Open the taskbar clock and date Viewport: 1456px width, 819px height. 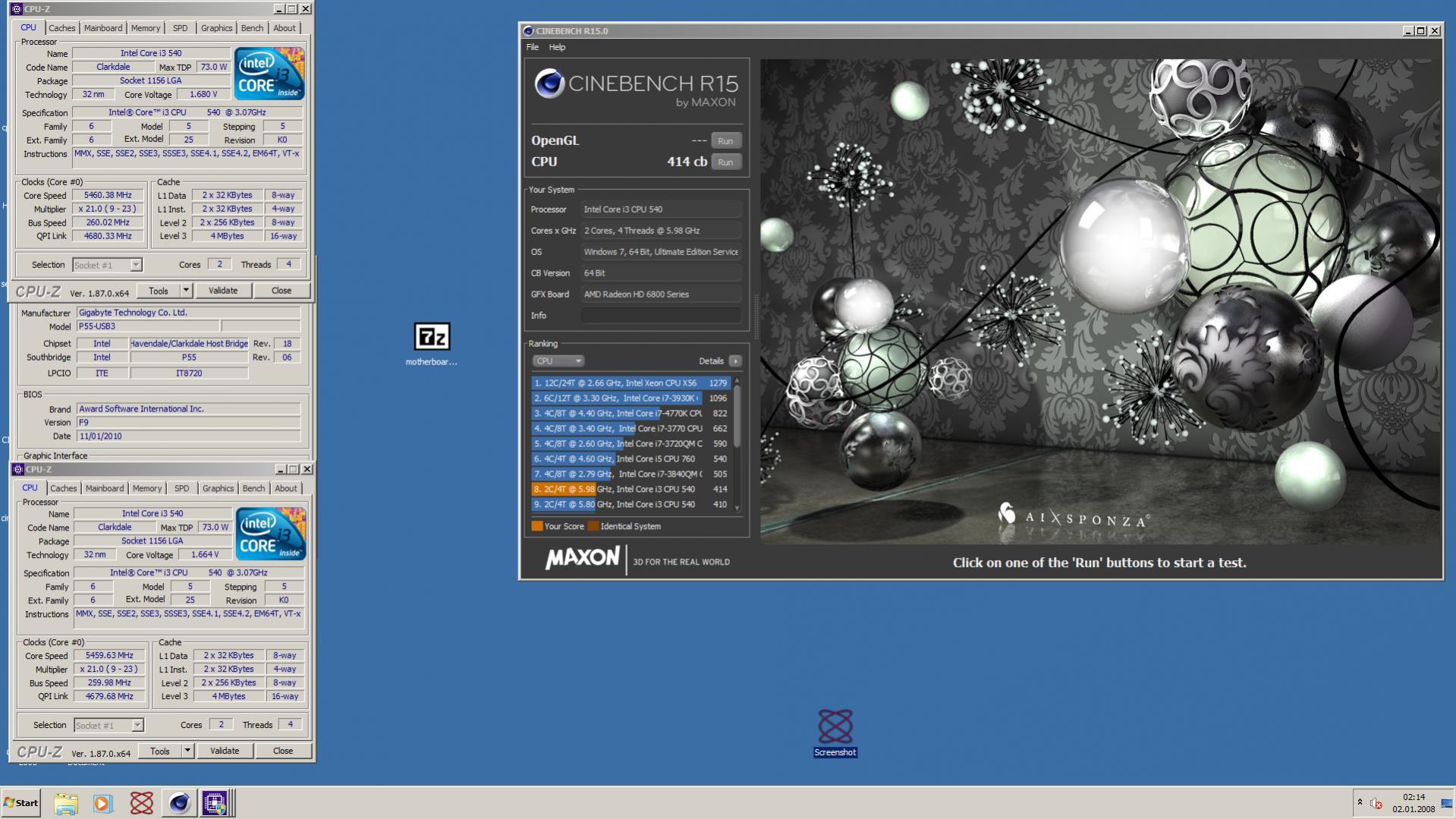(x=1414, y=803)
